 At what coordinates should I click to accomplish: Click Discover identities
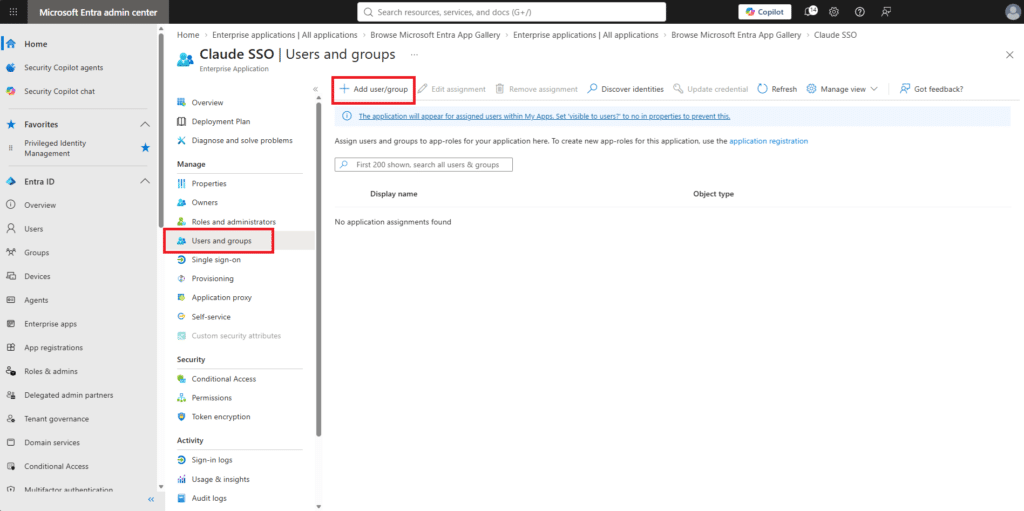coord(626,89)
